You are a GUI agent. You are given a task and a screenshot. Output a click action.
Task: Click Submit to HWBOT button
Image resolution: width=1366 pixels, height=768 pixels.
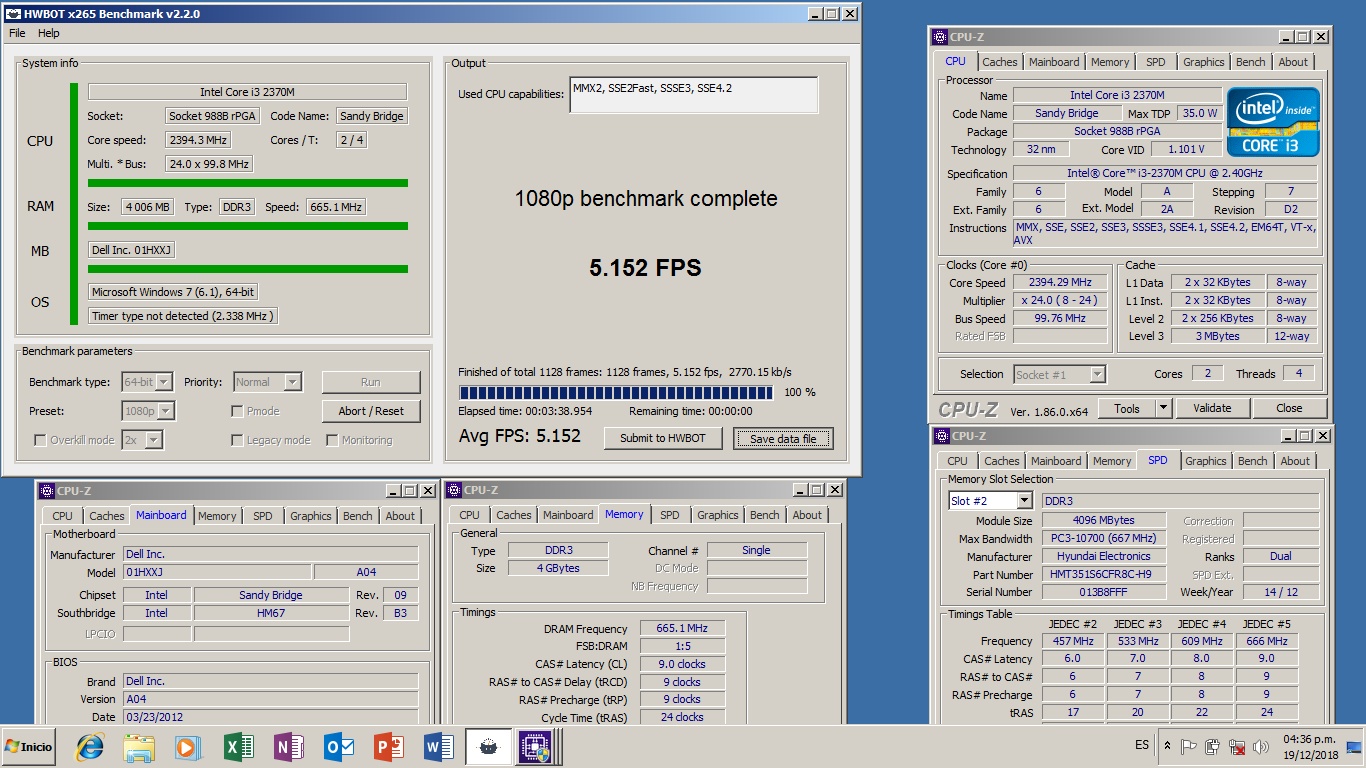click(x=663, y=438)
